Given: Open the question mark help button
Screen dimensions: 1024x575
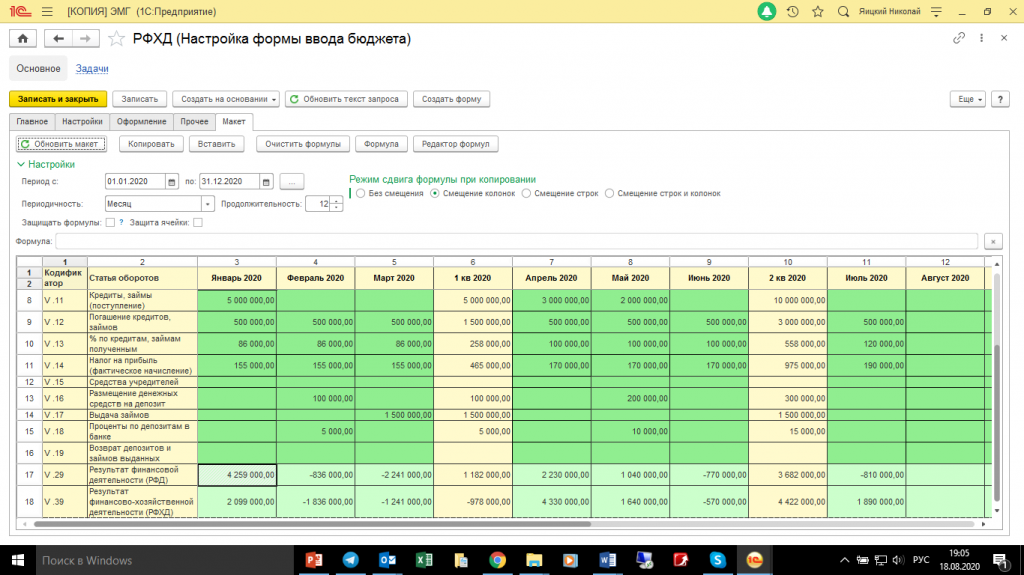Looking at the screenshot, I should (1000, 99).
